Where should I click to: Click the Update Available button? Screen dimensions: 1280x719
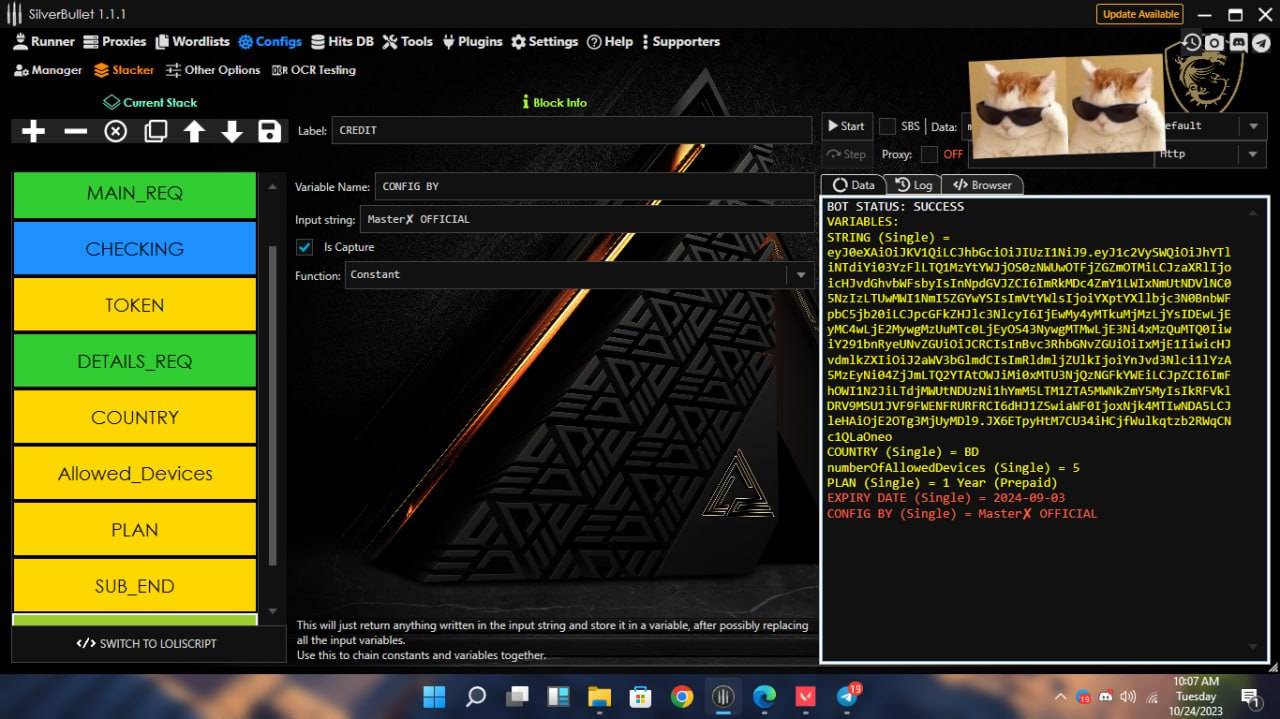1140,14
